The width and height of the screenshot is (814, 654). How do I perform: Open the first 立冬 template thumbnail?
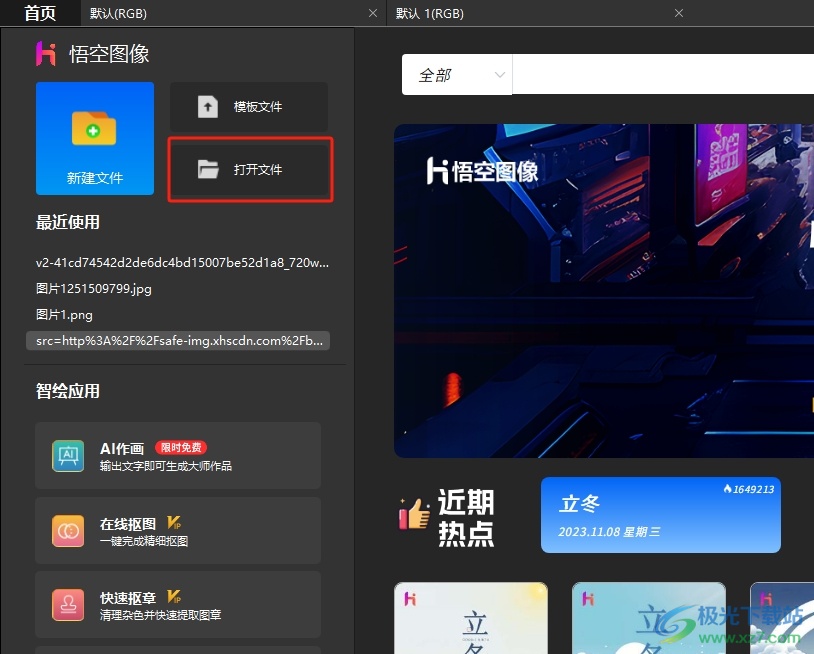(471, 618)
